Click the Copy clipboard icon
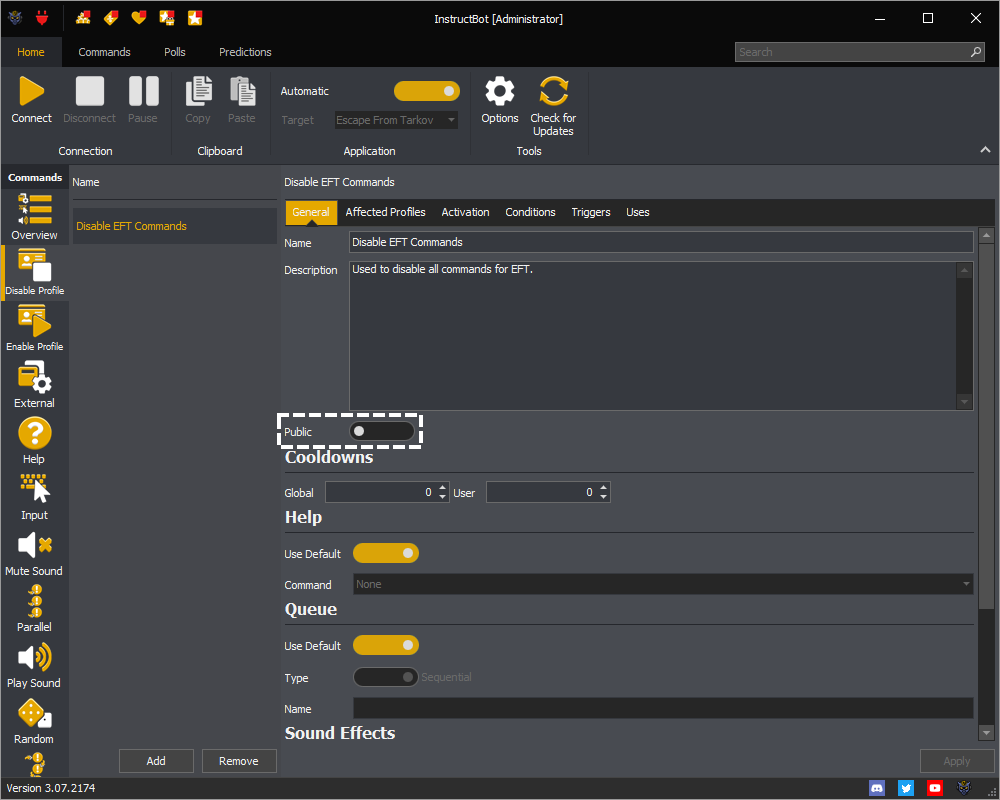 click(x=198, y=91)
